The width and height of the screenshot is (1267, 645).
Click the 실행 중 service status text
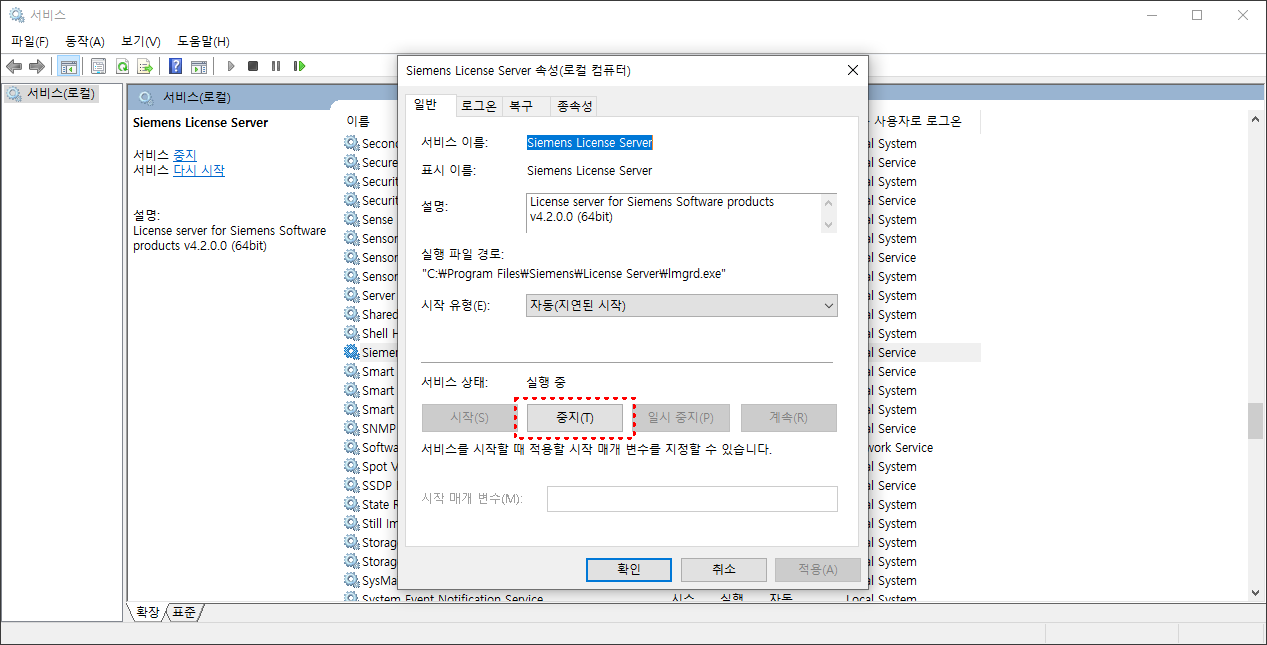coord(548,382)
